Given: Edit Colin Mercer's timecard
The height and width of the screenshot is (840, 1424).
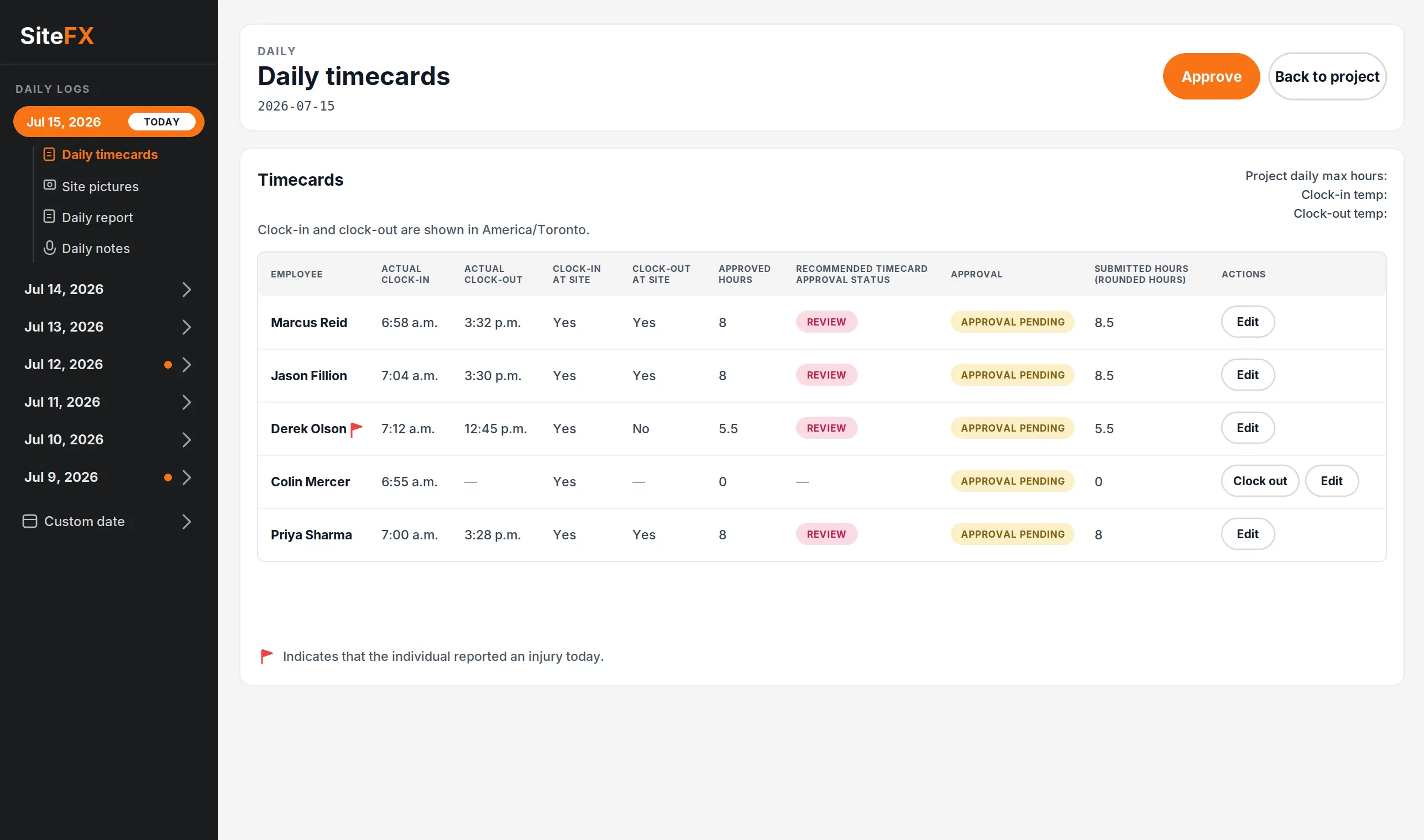Looking at the screenshot, I should coord(1332,481).
